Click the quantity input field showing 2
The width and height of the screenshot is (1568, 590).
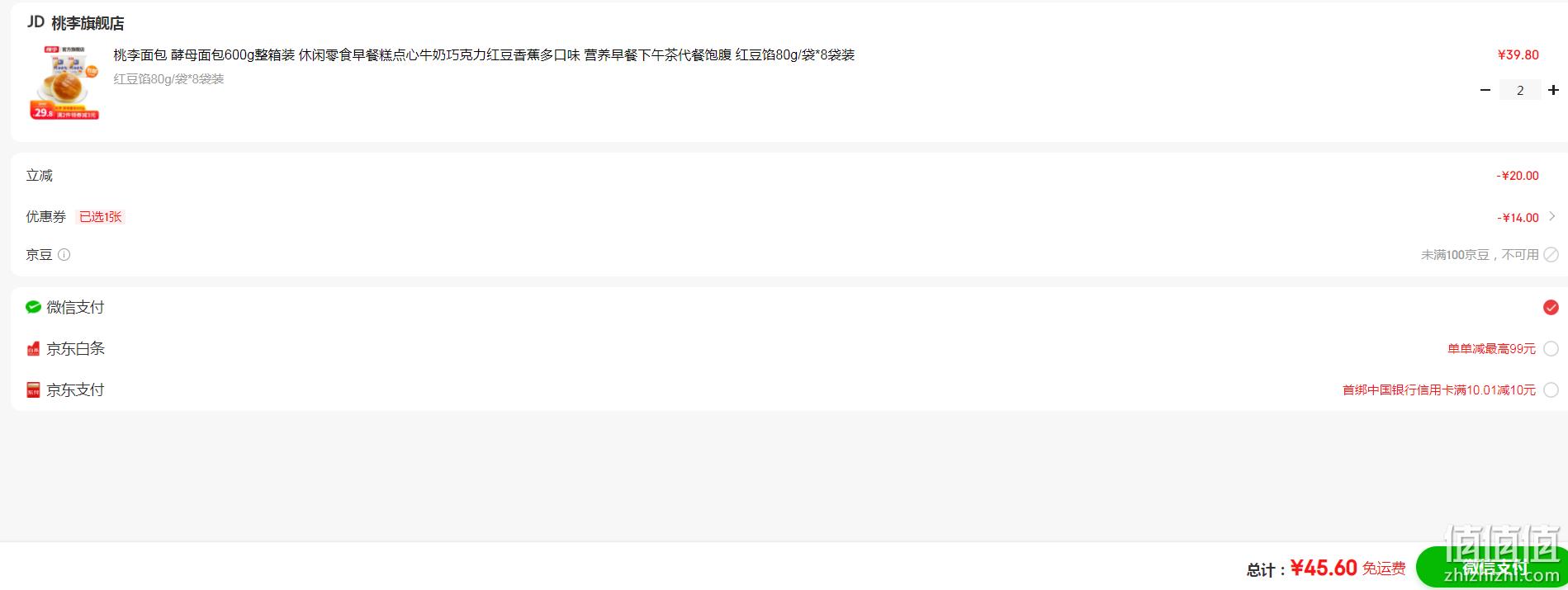coord(1520,90)
